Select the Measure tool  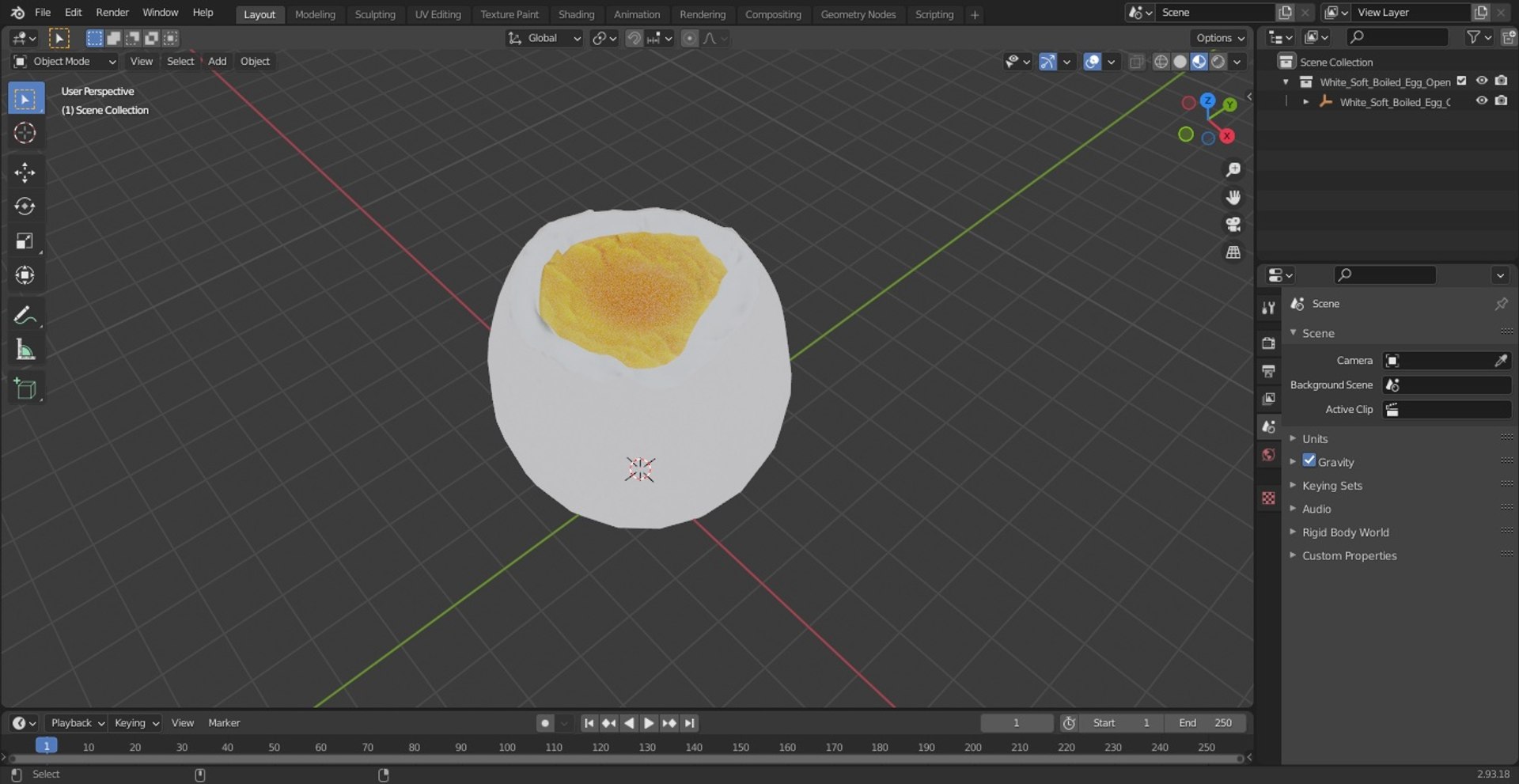point(25,350)
